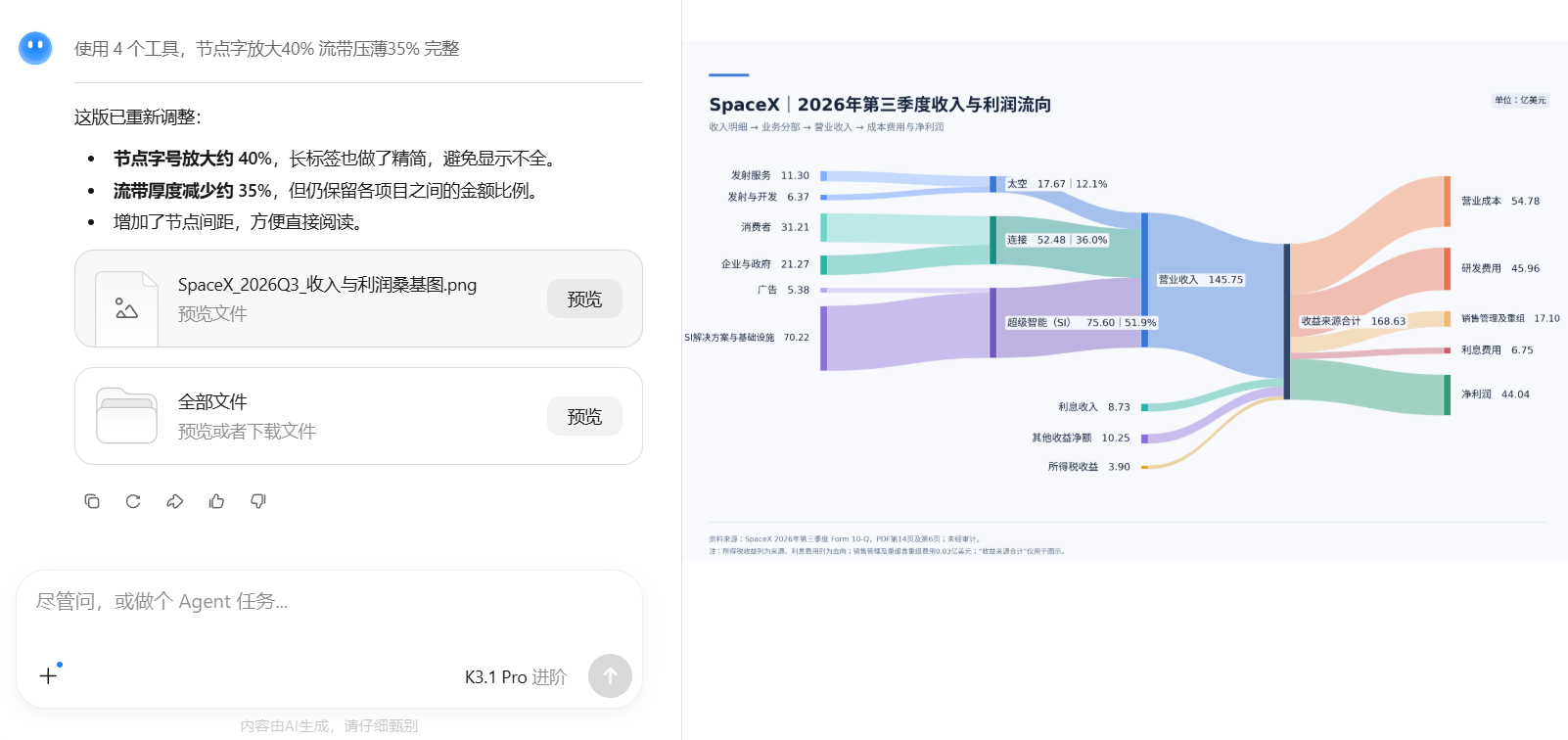Screen dimensions: 1568x740
Task: Click the 发射服务 11.30 label
Action: click(x=769, y=175)
